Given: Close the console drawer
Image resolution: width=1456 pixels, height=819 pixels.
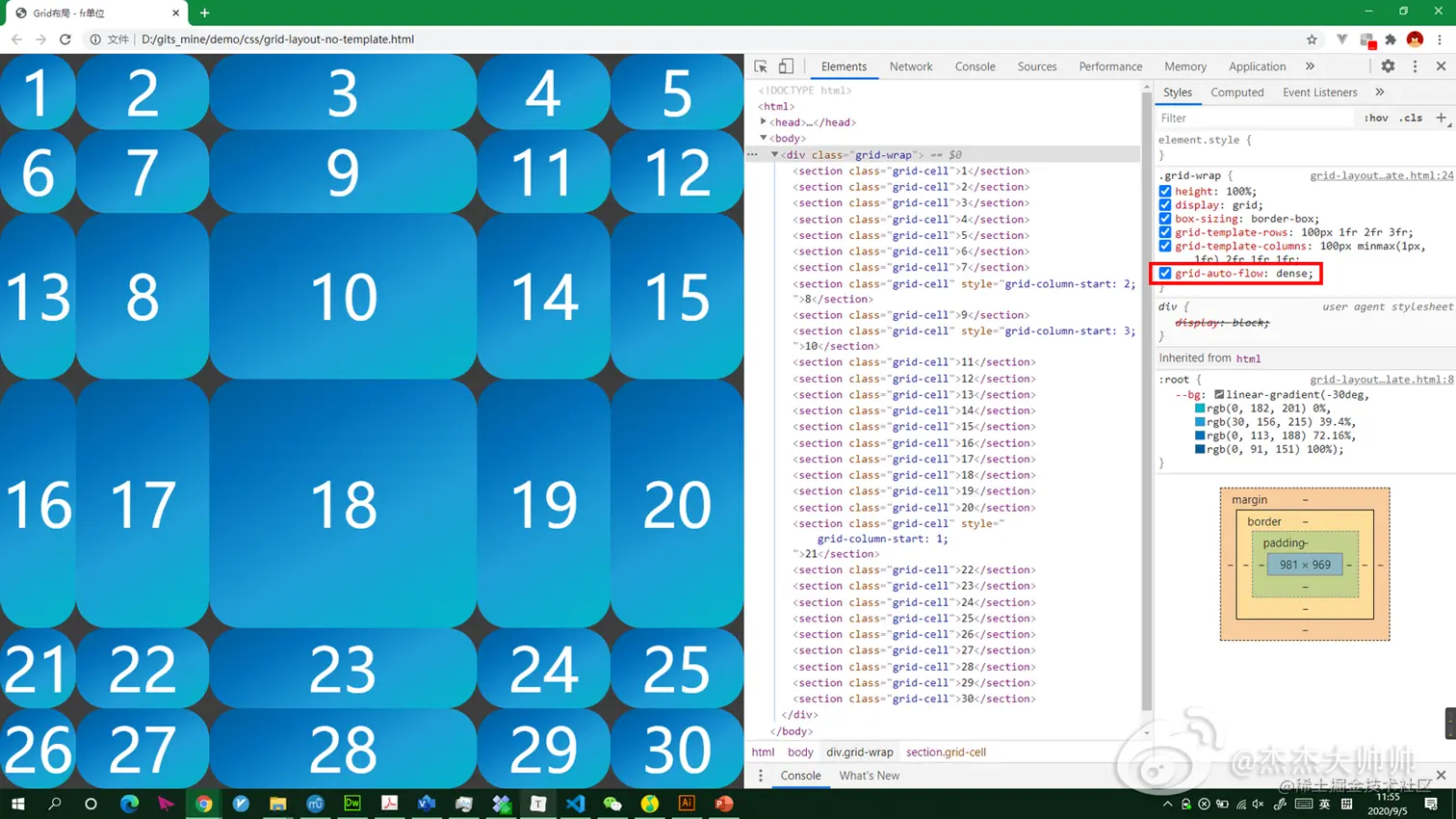Looking at the screenshot, I should tap(1442, 776).
